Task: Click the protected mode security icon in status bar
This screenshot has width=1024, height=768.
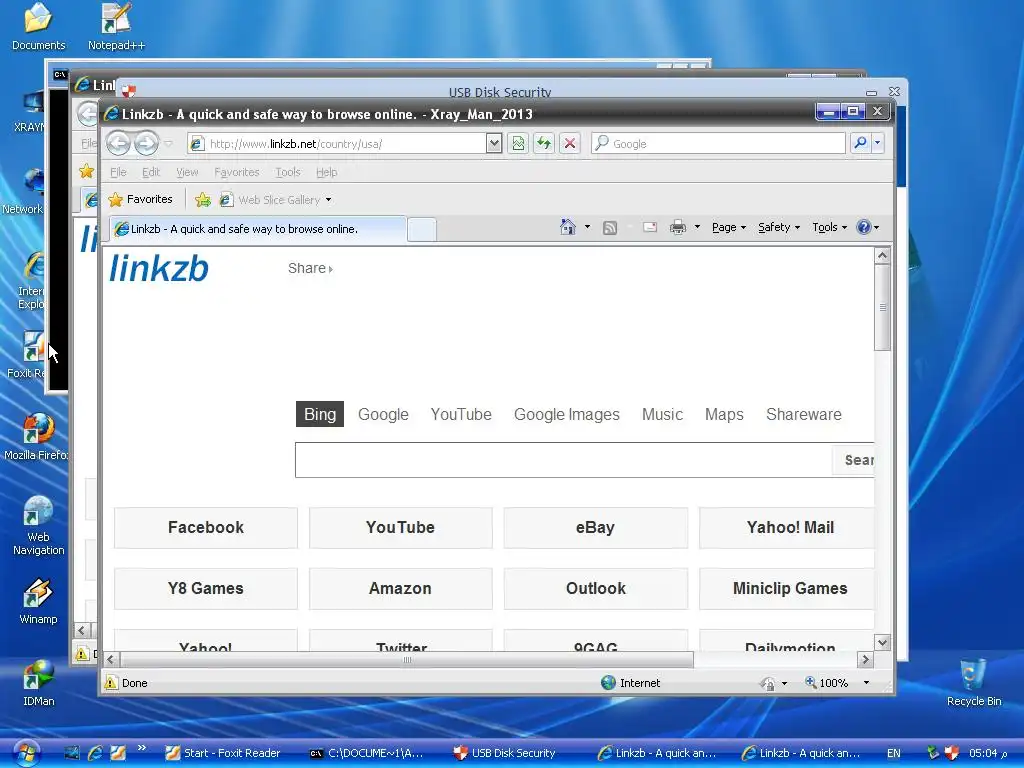Action: point(768,683)
